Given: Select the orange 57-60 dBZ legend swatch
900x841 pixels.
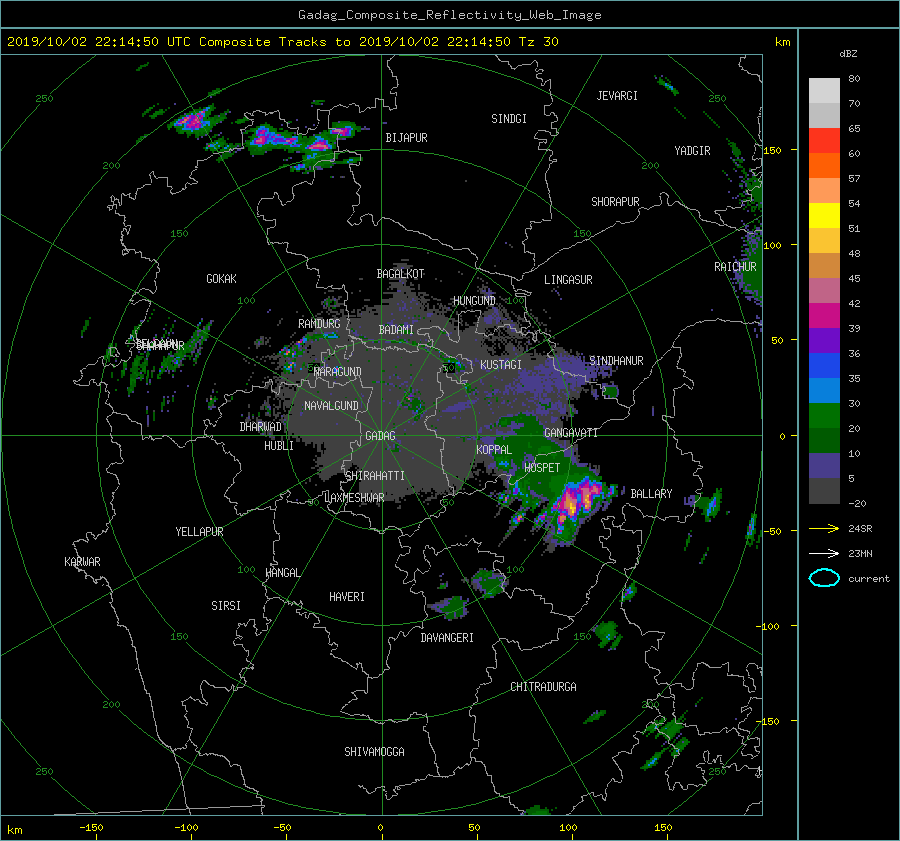Looking at the screenshot, I should (x=824, y=165).
